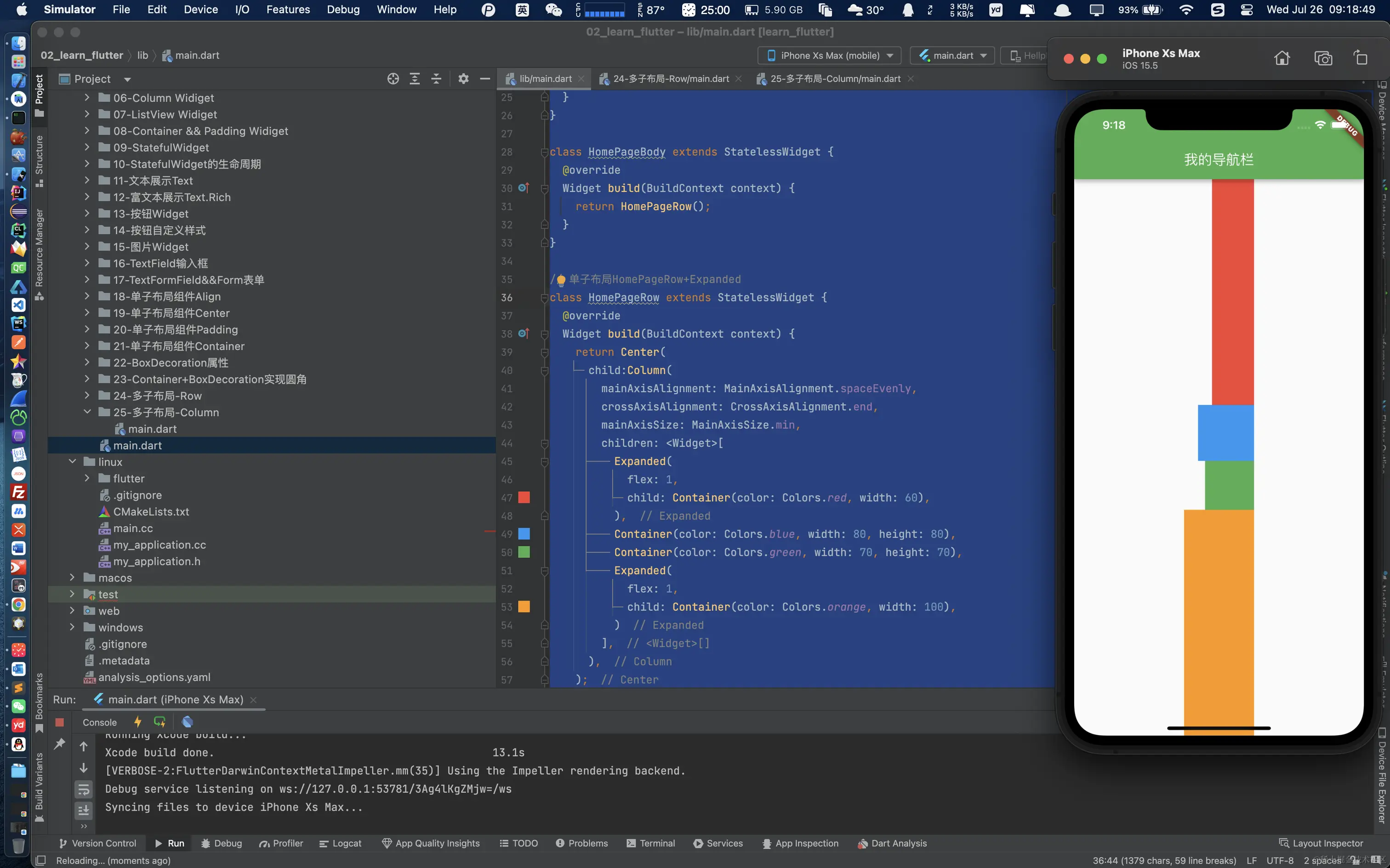Open the Device menu in menu bar

click(x=200, y=9)
